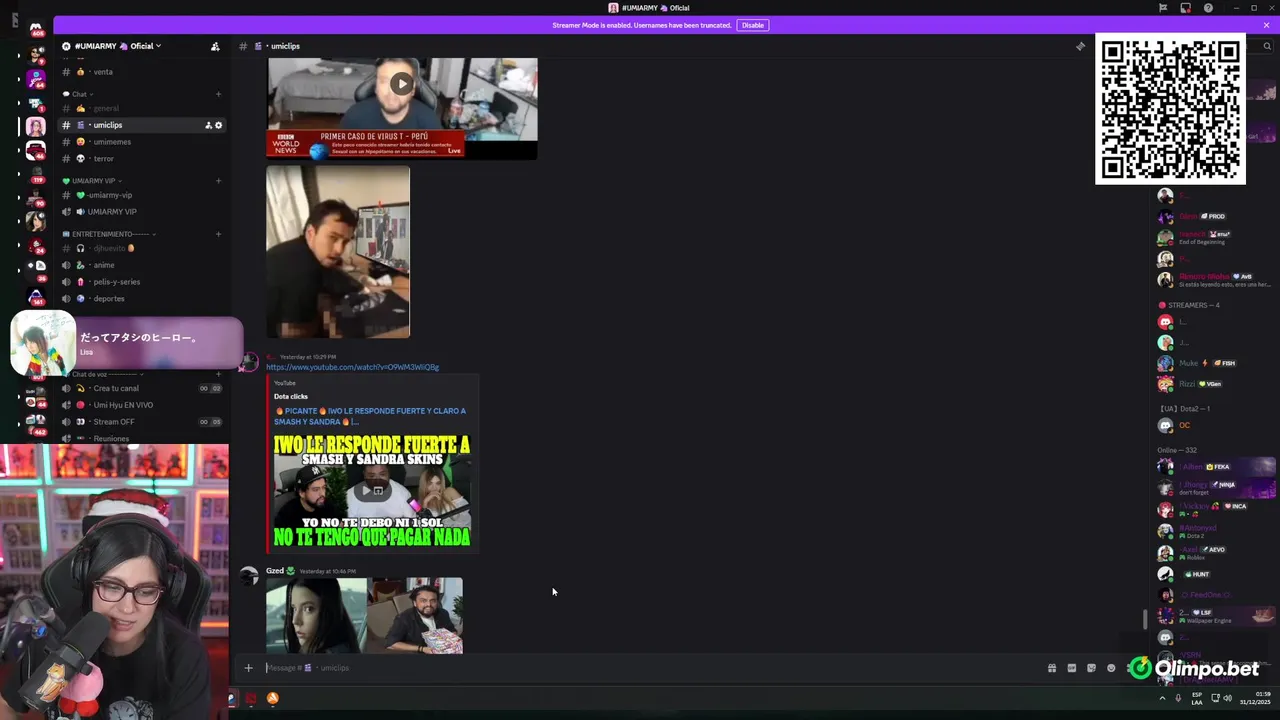
Task: Add a channel to ENTRETENIMIENTO category
Action: click(x=218, y=234)
